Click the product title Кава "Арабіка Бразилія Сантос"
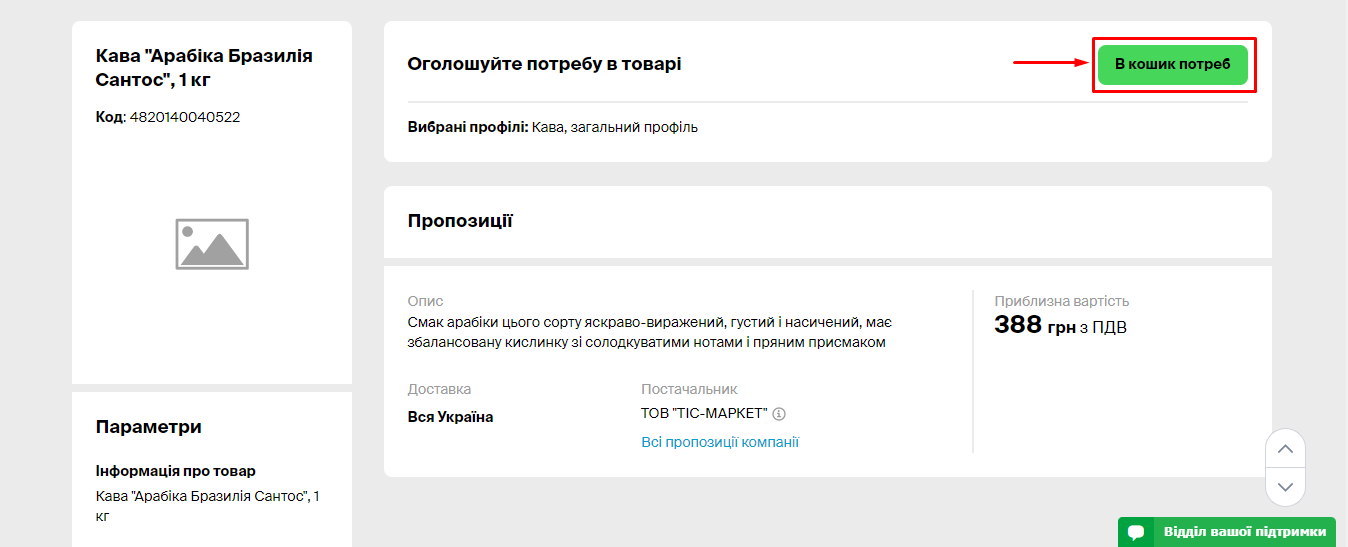 pyautogui.click(x=204, y=66)
